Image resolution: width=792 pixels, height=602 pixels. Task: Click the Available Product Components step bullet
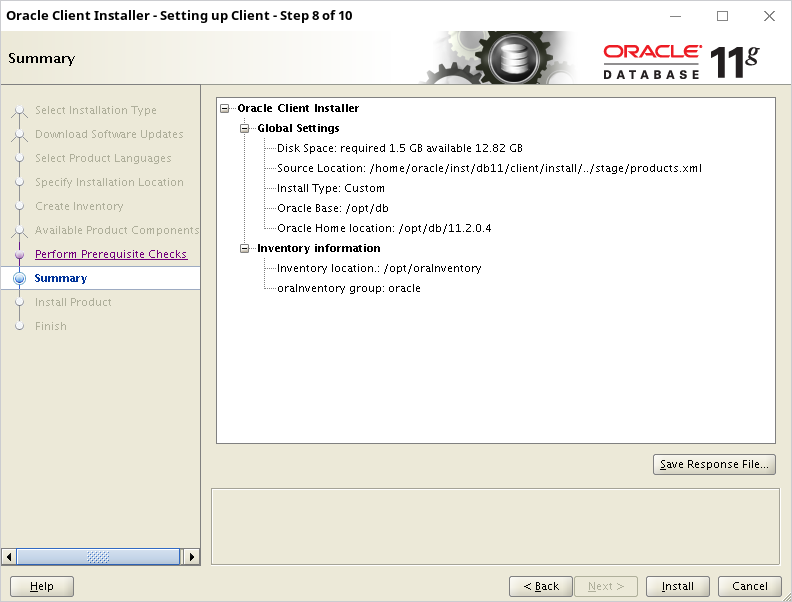[x=19, y=230]
